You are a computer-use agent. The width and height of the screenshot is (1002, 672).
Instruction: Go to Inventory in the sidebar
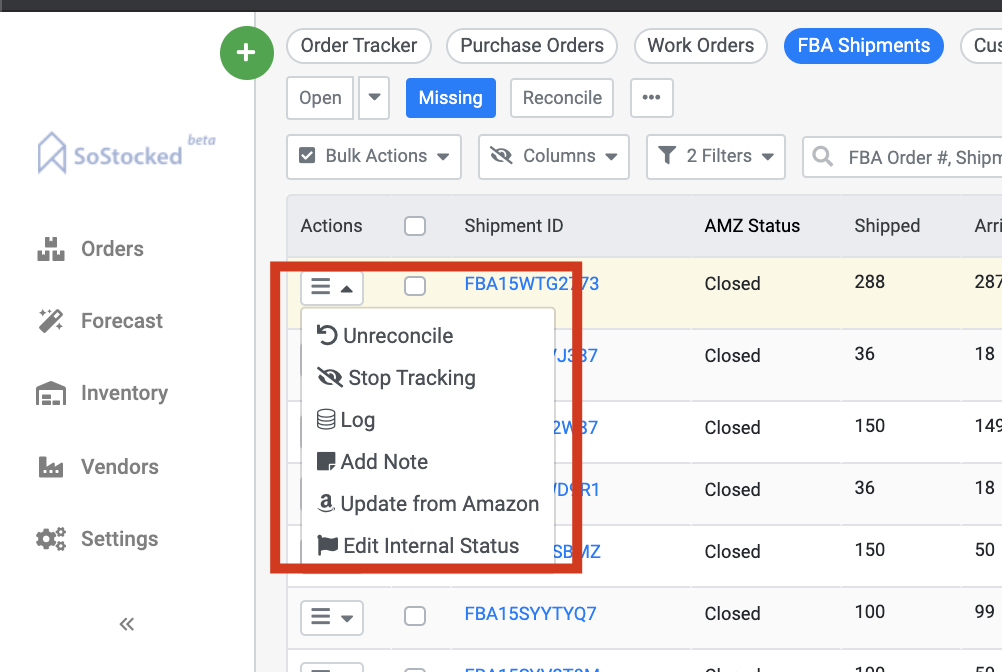(102, 393)
